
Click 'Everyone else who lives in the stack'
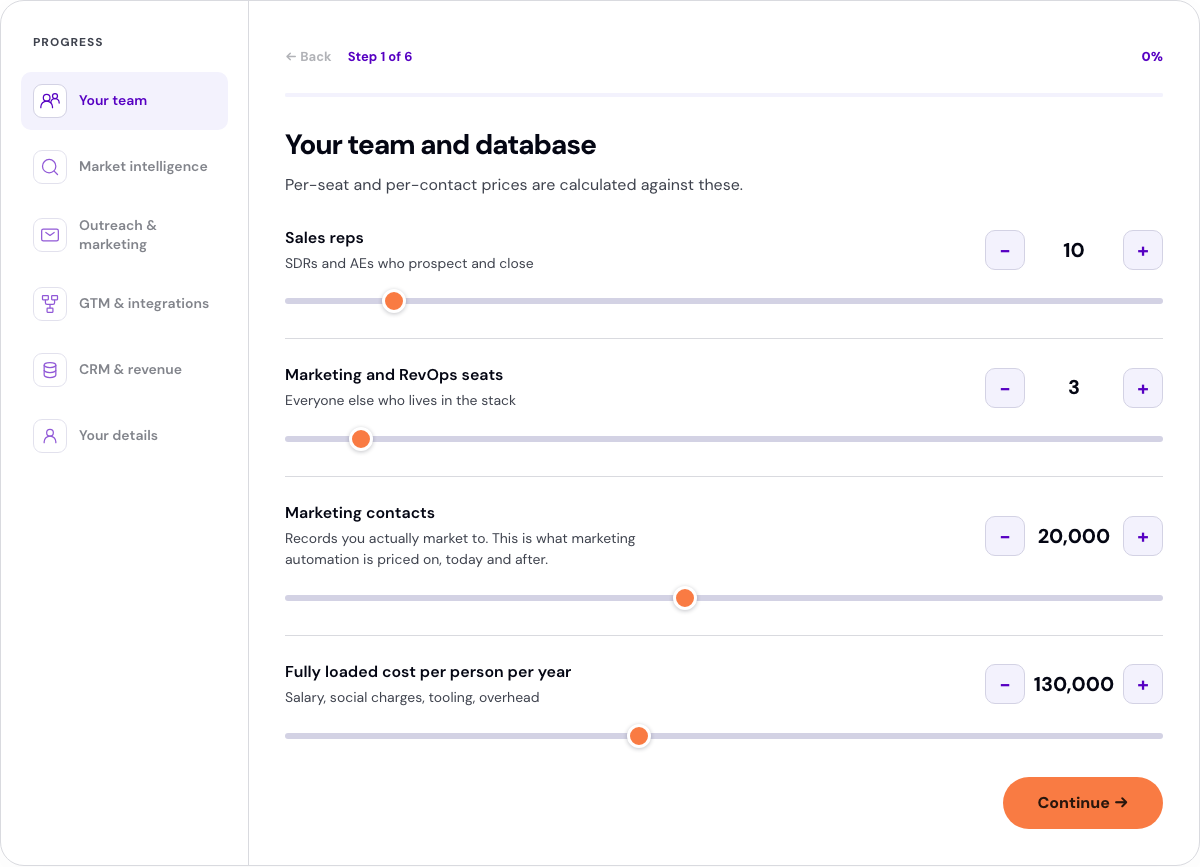(400, 400)
